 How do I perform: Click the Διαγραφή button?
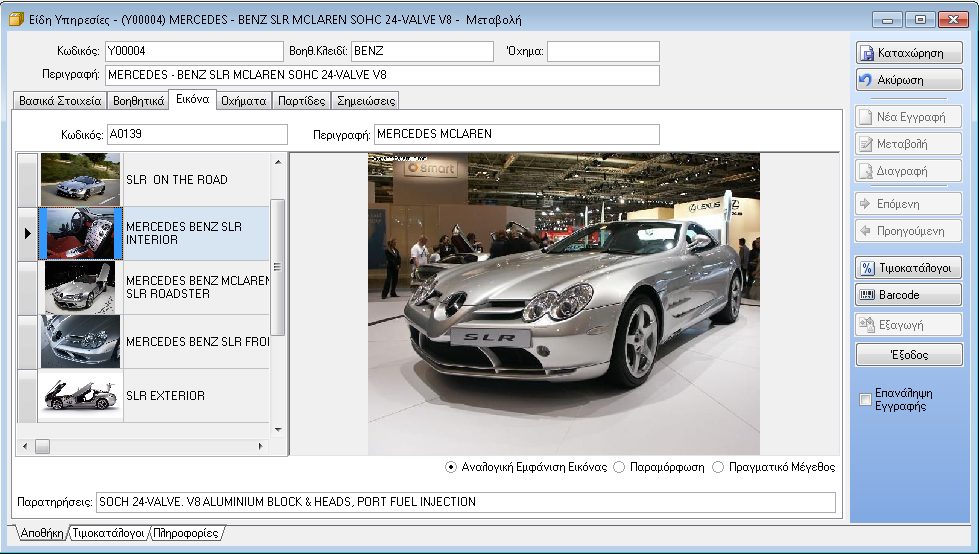pyautogui.click(x=908, y=171)
